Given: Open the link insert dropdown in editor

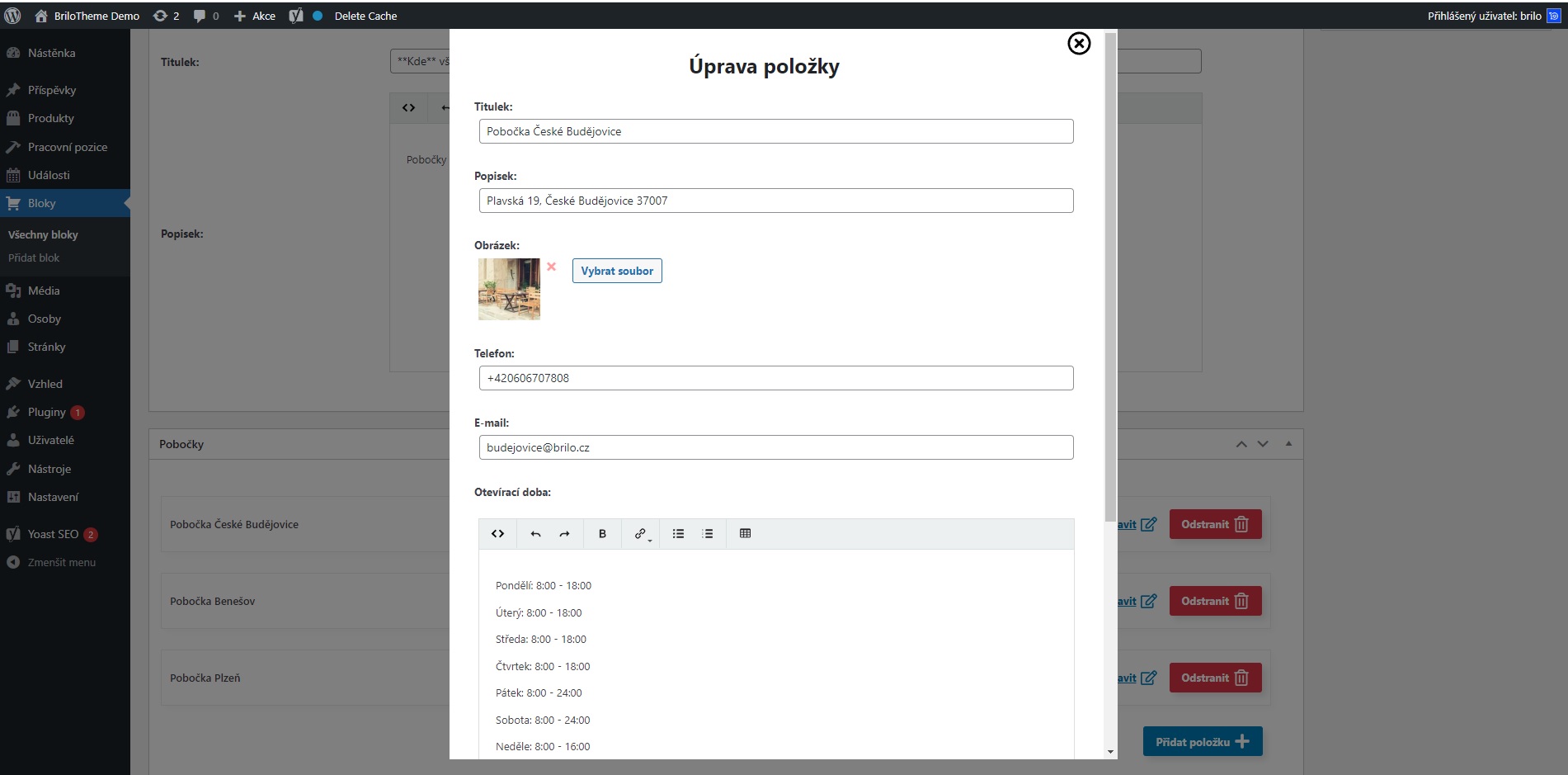Looking at the screenshot, I should pyautogui.click(x=642, y=534).
